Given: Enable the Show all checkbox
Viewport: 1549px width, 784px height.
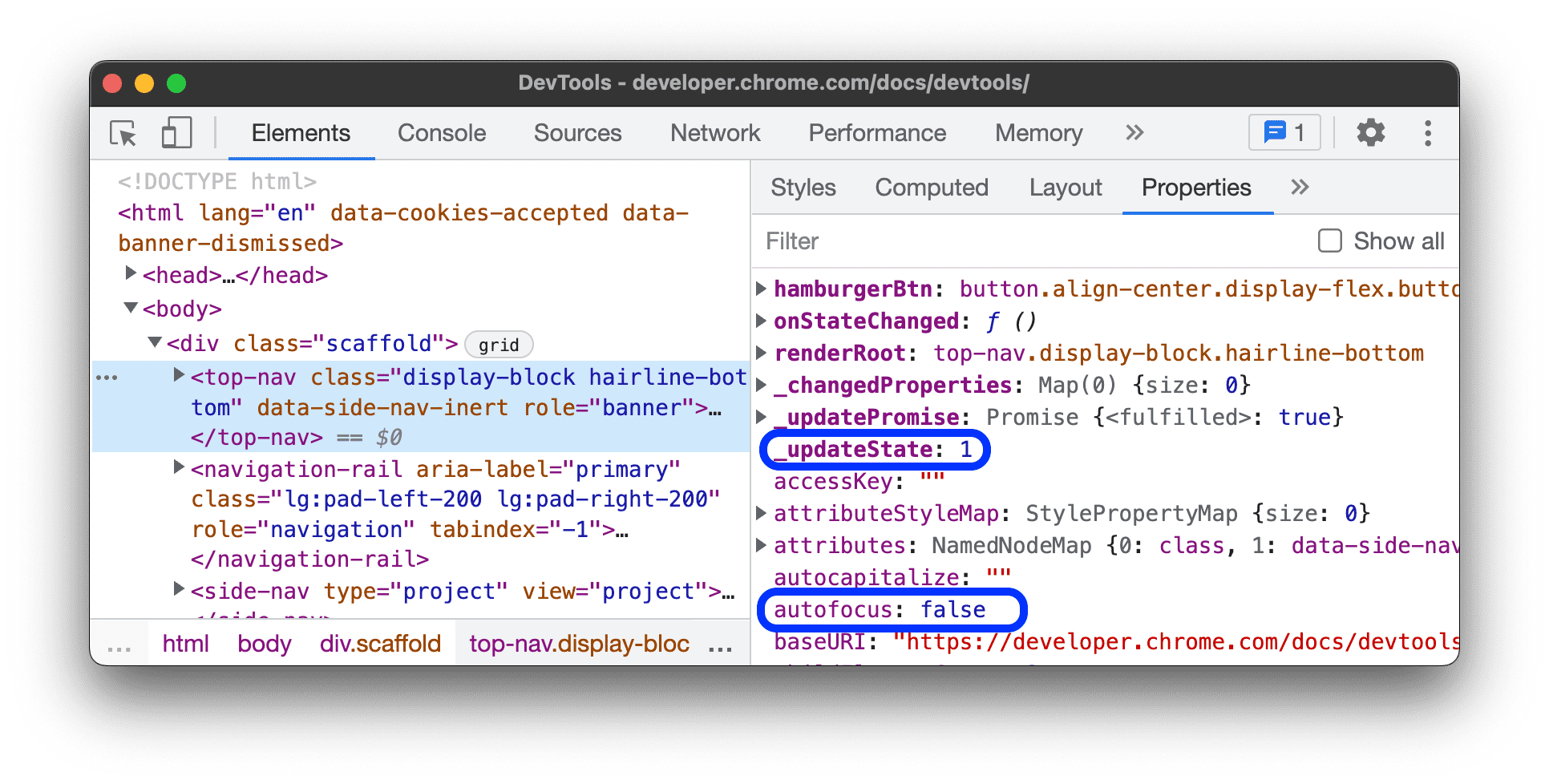Looking at the screenshot, I should point(1330,241).
